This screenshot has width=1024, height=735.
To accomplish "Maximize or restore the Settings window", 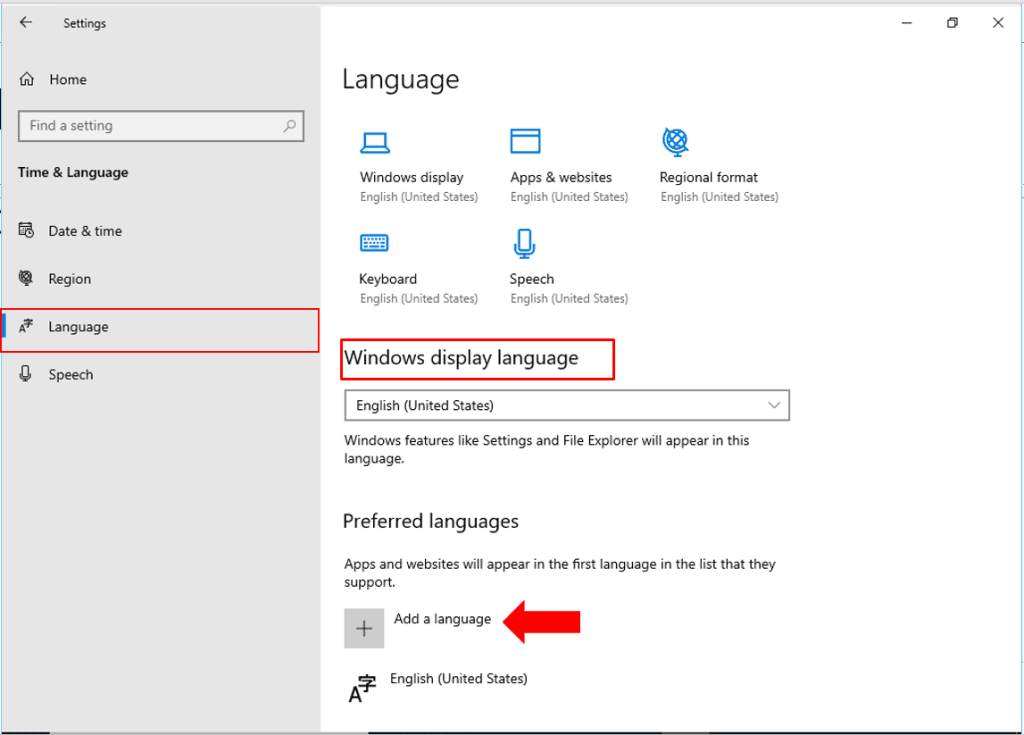I will tap(952, 23).
